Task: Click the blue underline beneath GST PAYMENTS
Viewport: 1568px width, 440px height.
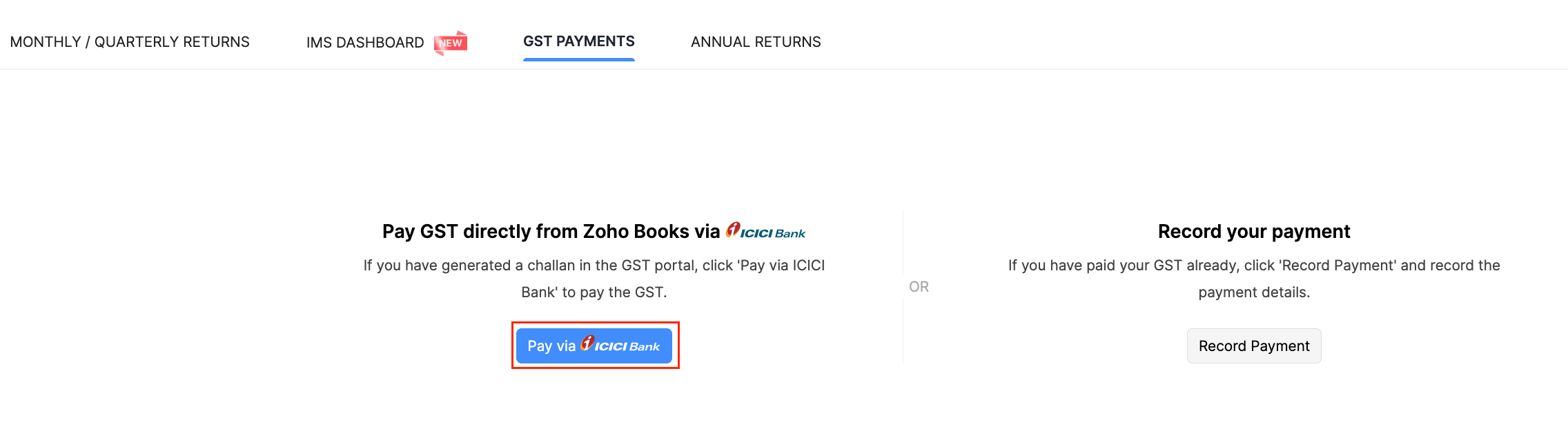Action: [578, 61]
